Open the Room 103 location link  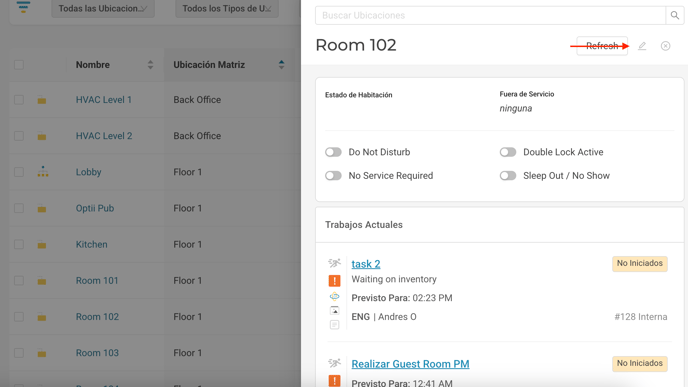97,353
